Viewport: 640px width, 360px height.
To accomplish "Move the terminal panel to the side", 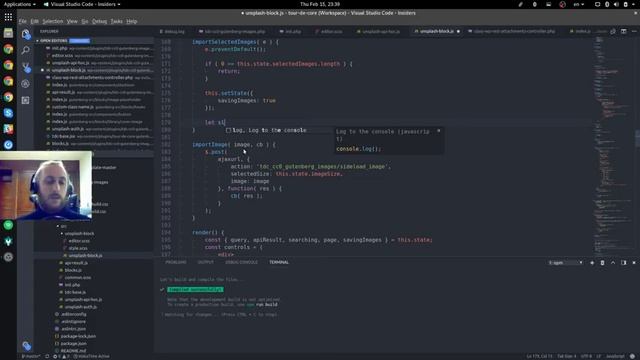I will tap(624, 263).
